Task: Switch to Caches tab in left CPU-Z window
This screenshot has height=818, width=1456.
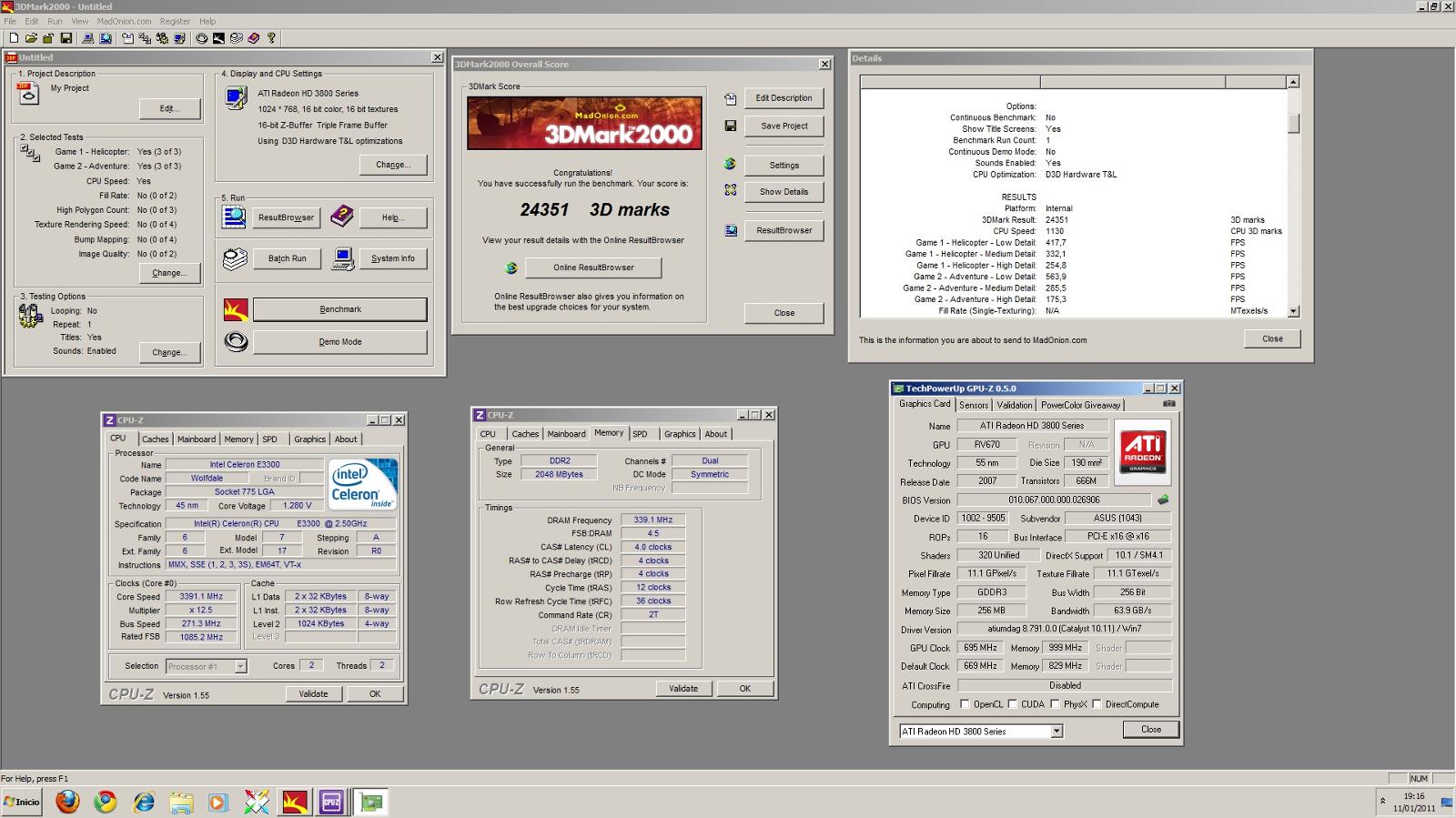Action: [x=155, y=439]
